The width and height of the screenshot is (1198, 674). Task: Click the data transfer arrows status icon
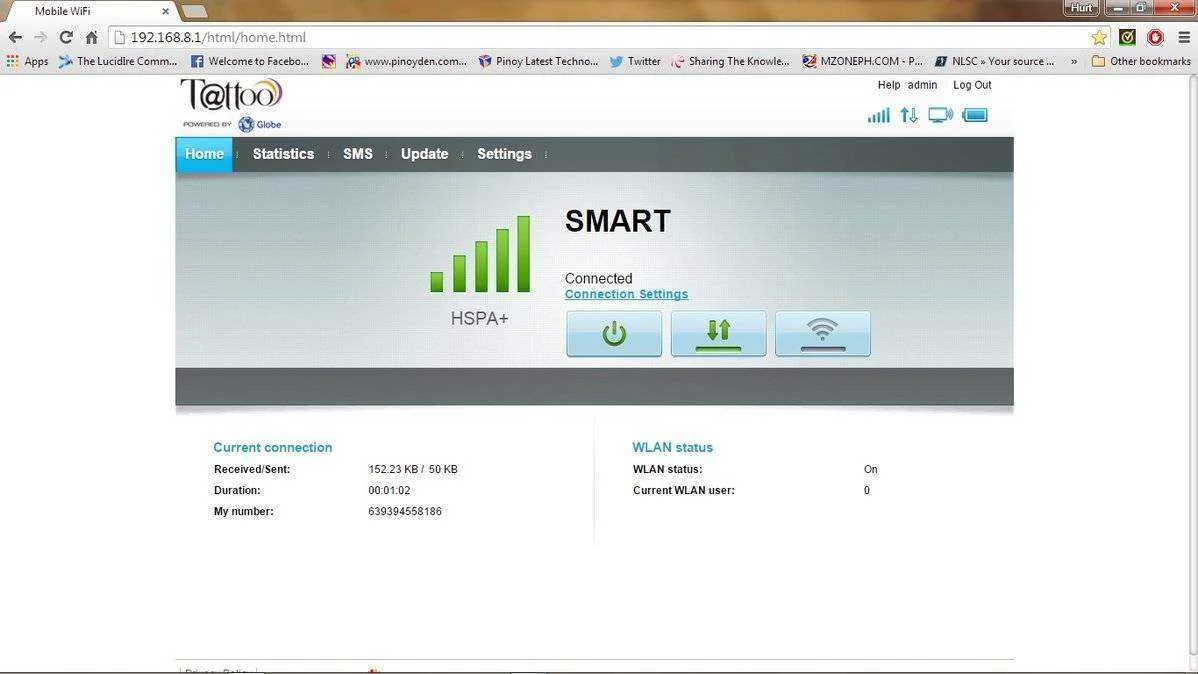908,115
